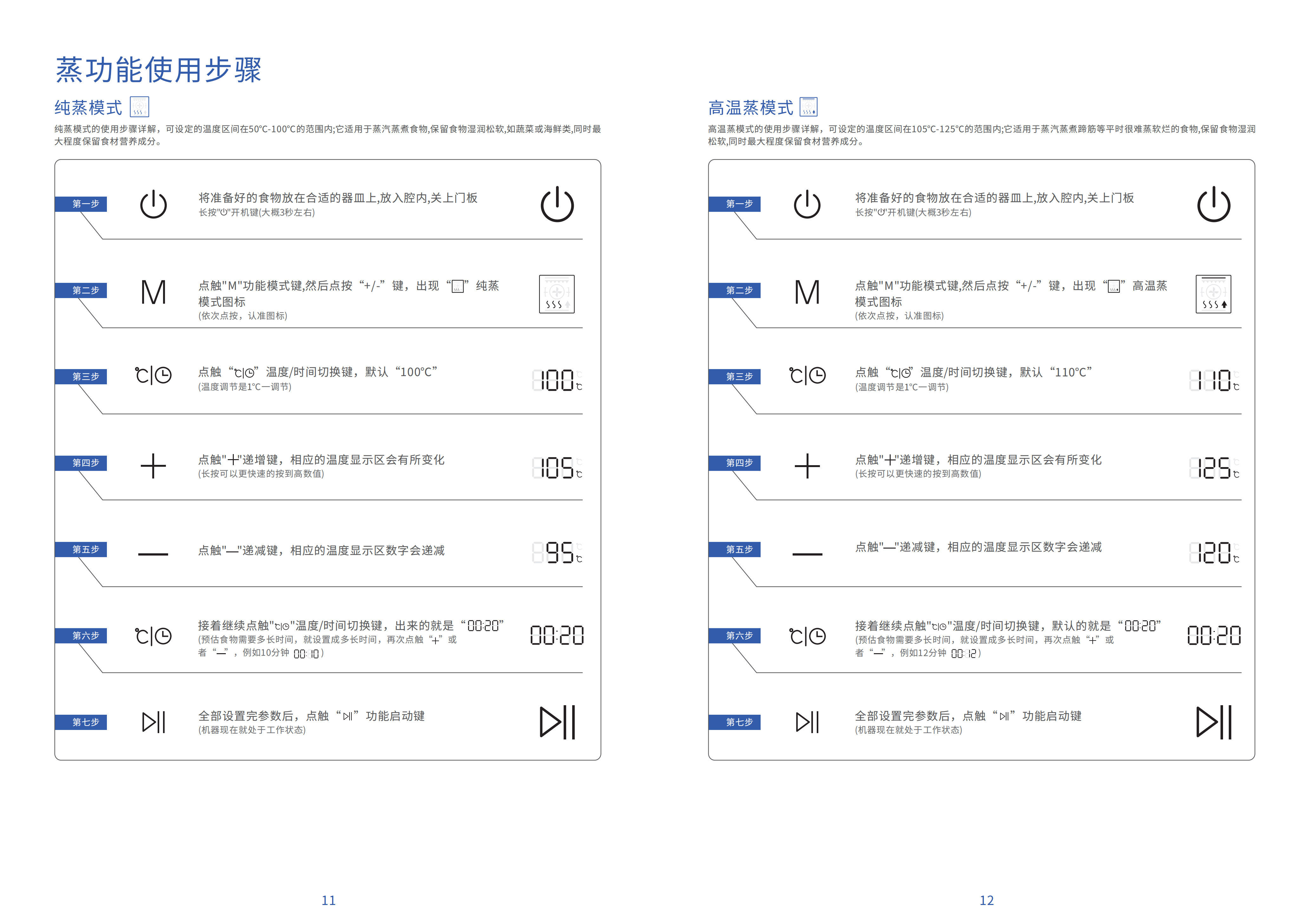Click the large play/pause start icon on page 11
Screen dimensions: 1309x924
click(557, 722)
